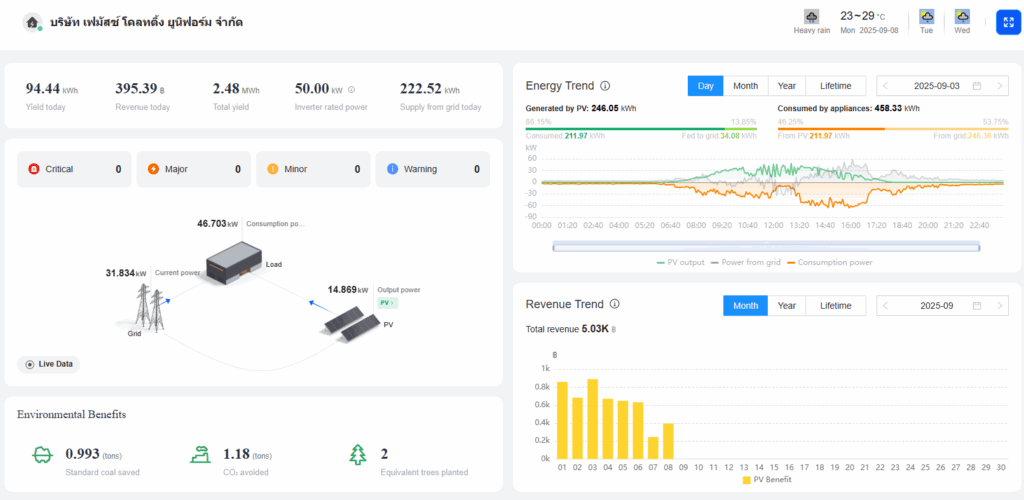Click the info icon beside Inverter rated power
1024x500 pixels.
(x=351, y=89)
